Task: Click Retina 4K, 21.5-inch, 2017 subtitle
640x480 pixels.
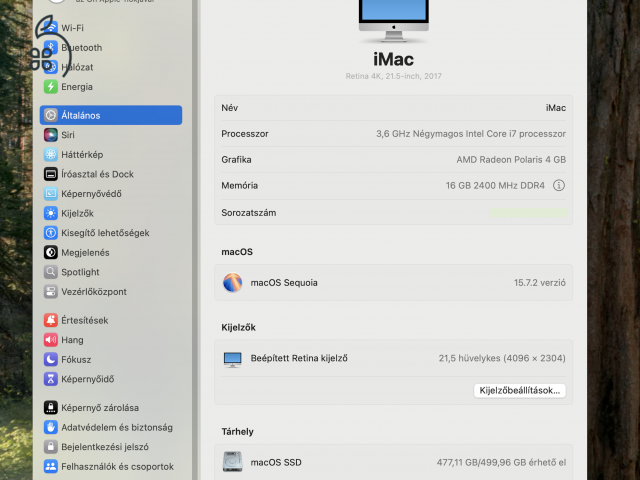Action: tap(393, 76)
